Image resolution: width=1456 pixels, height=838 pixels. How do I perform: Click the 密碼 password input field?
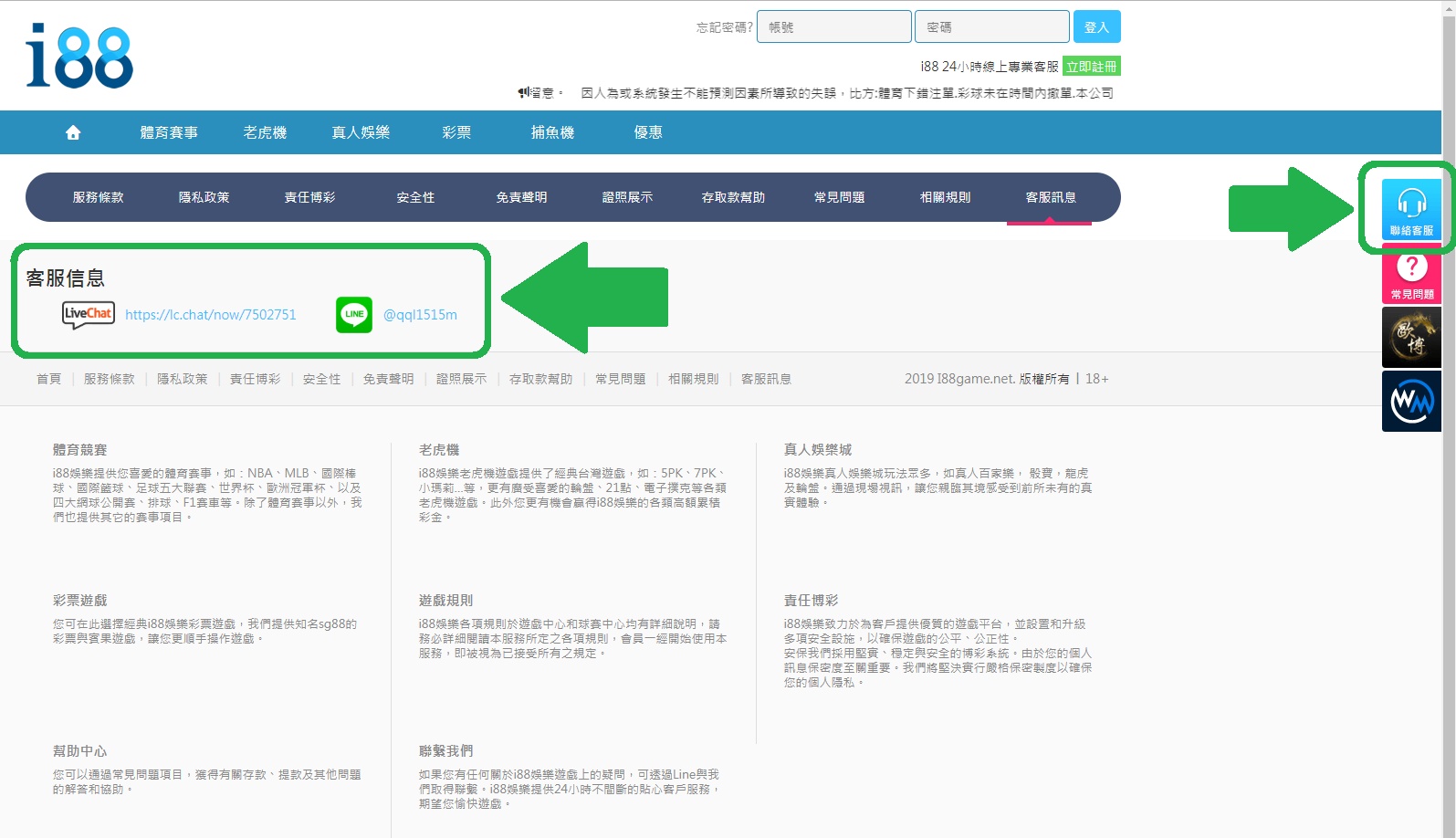click(991, 27)
